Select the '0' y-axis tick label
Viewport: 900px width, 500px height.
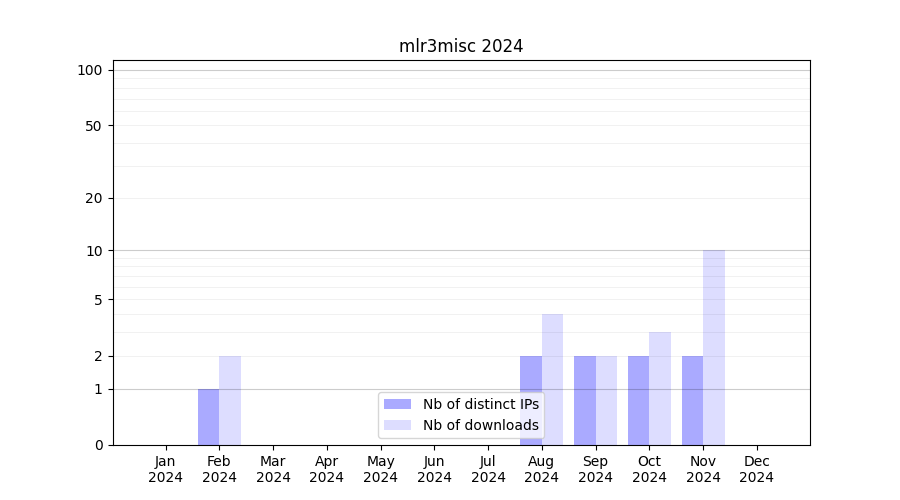click(x=98, y=445)
